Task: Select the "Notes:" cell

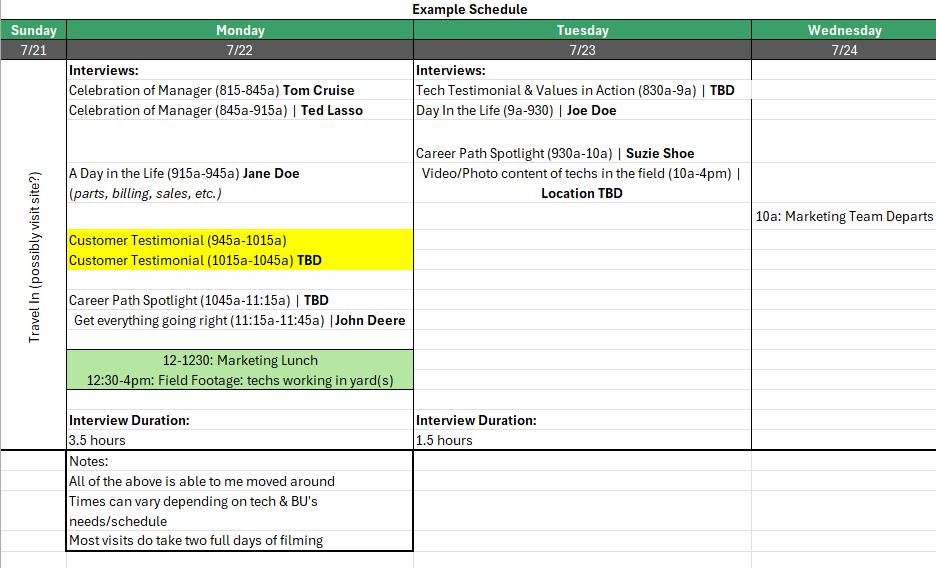Action: (89, 461)
